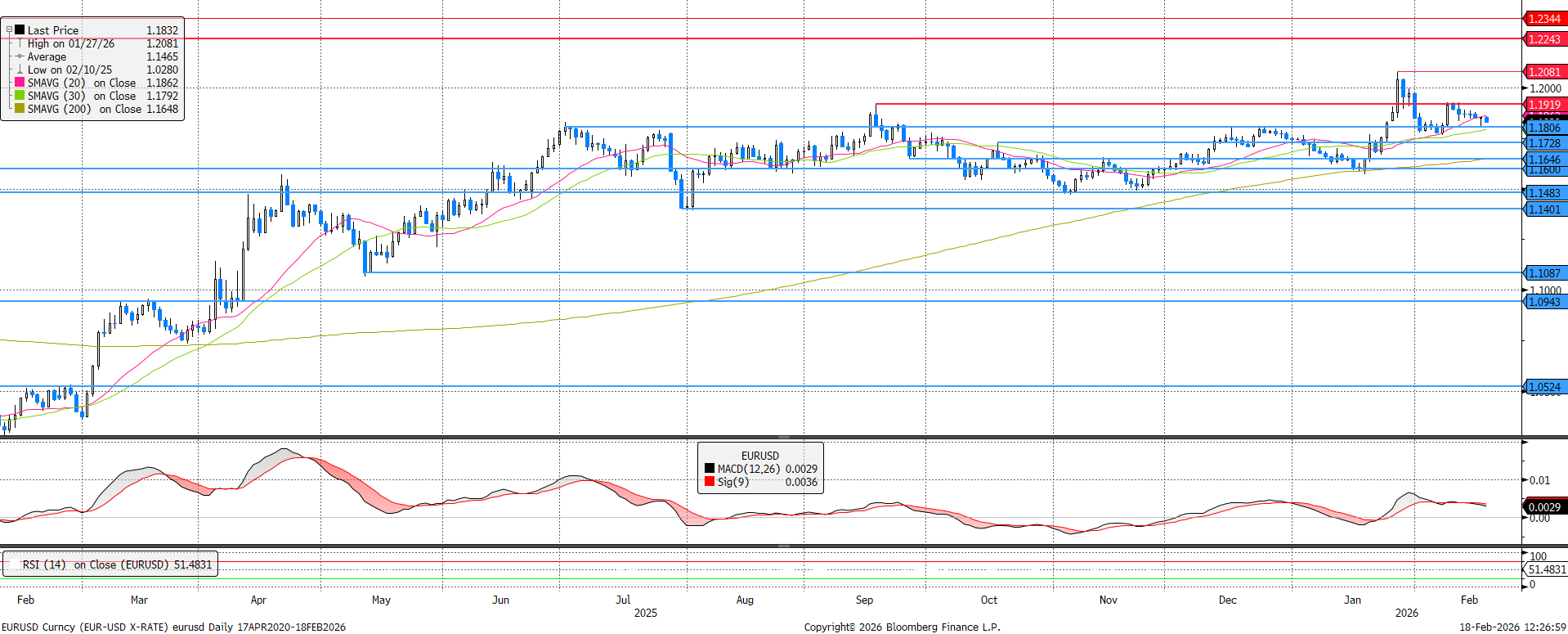Click the black Last Price color swatch
Viewport: 1568px width, 634px height.
click(x=20, y=30)
